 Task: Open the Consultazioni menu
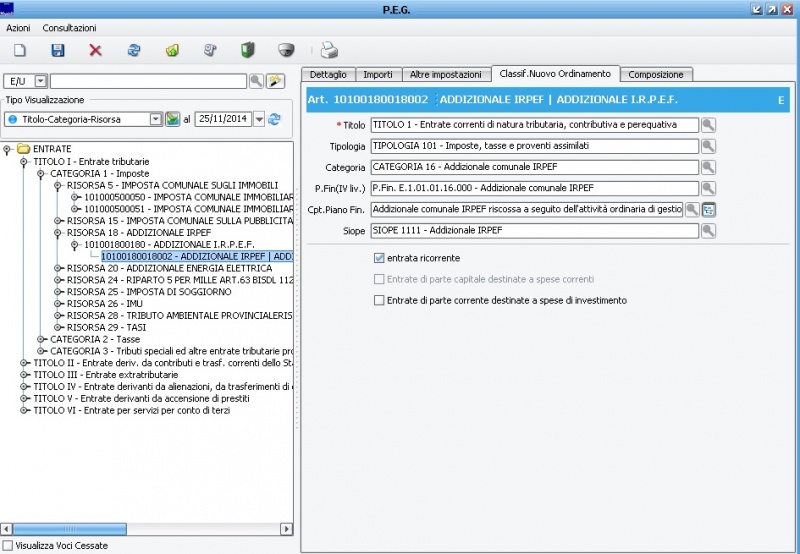pyautogui.click(x=69, y=28)
